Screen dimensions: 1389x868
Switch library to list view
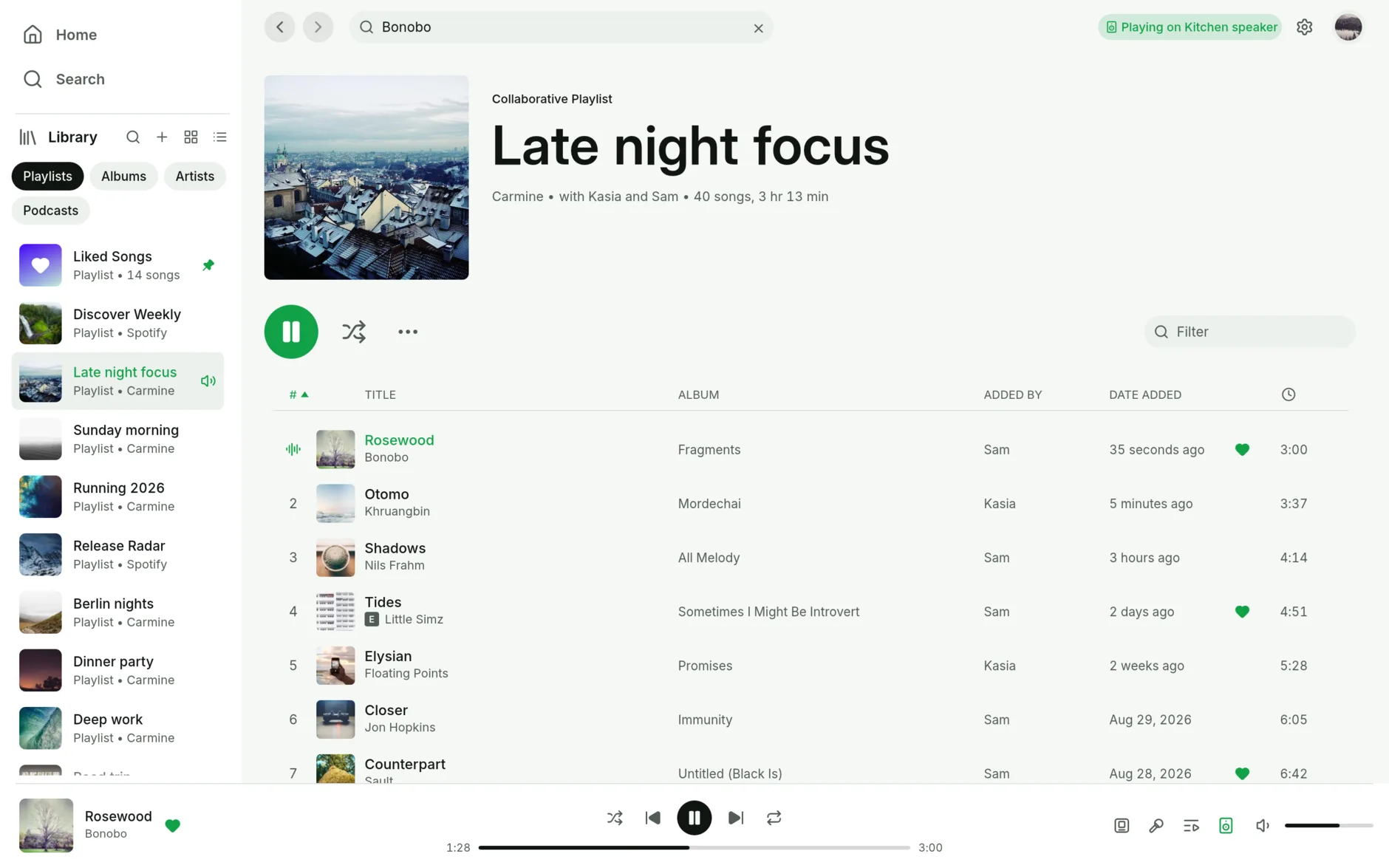(x=220, y=137)
